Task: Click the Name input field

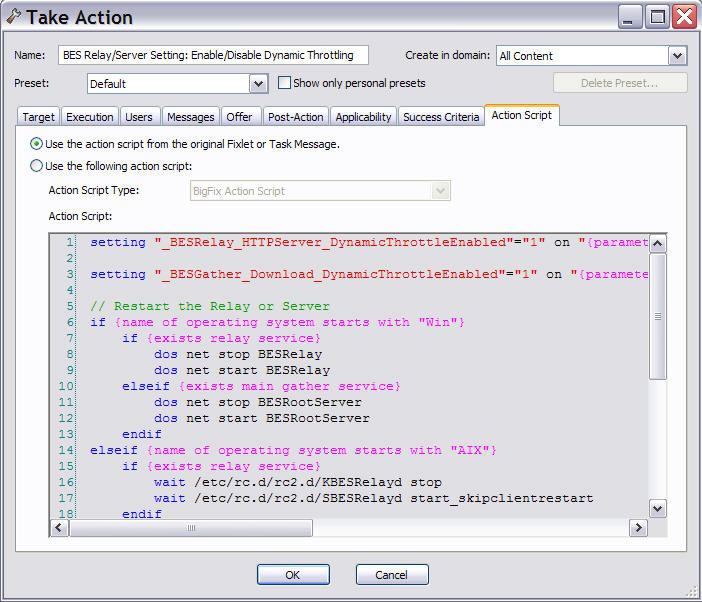Action: [213, 55]
